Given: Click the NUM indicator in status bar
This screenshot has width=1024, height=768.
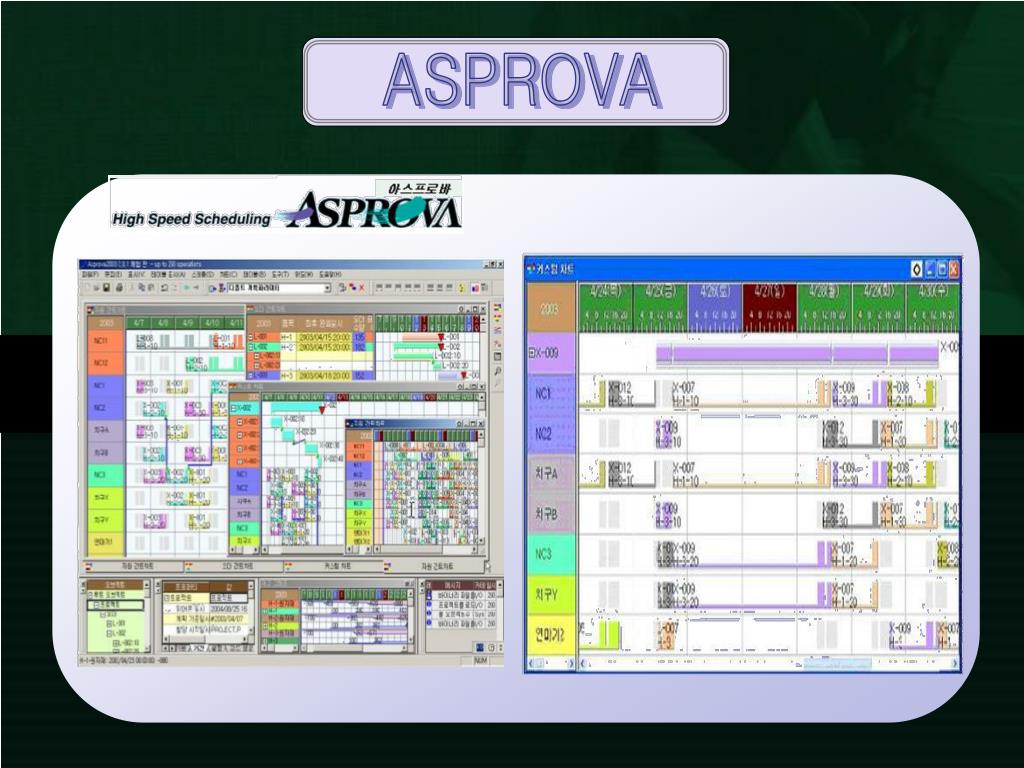Looking at the screenshot, I should (480, 661).
